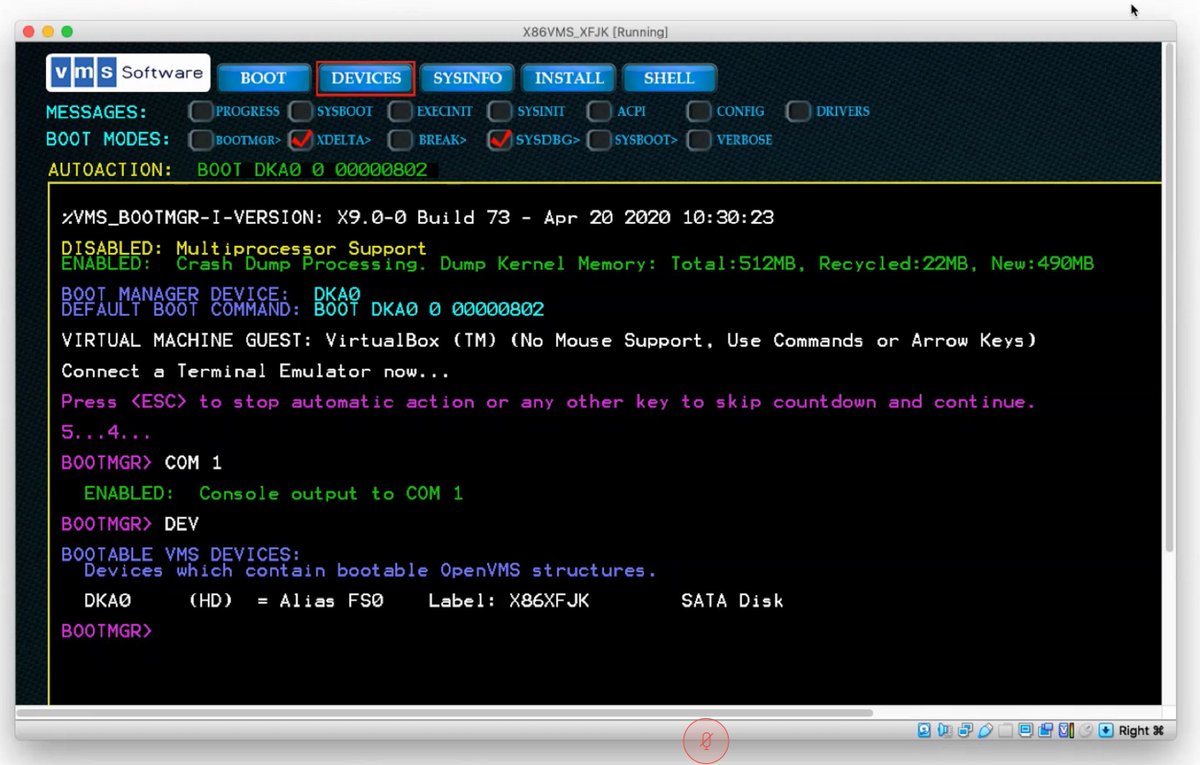Toggle the PROGRESS messages checkbox
Screen dimensions: 1200x765
(x=200, y=111)
